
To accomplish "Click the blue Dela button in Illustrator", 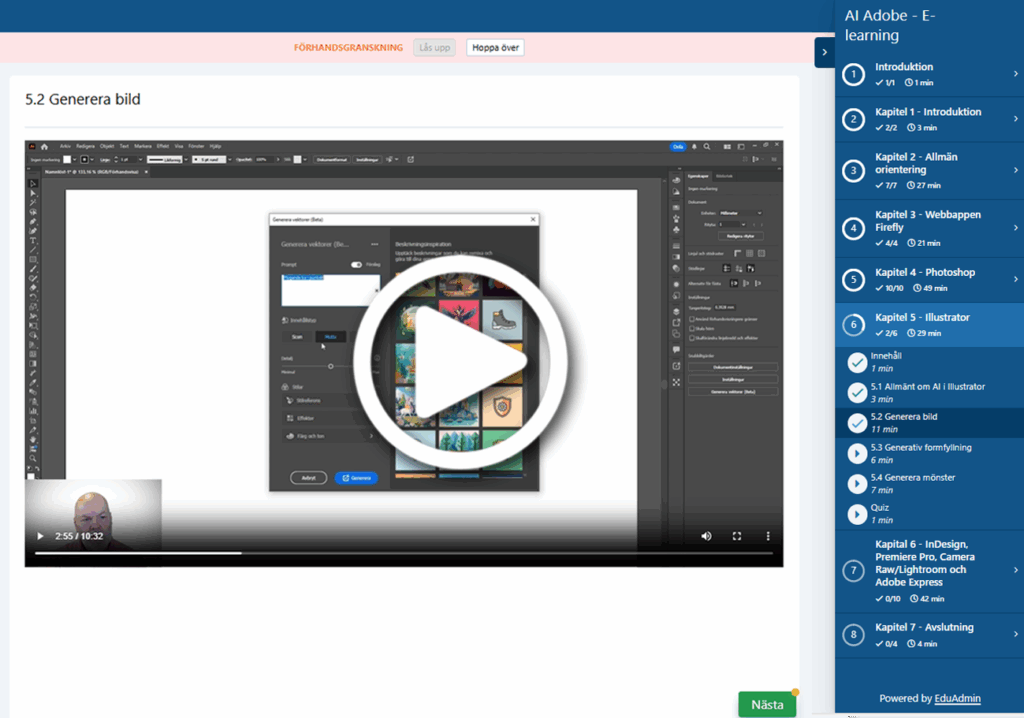I will (678, 147).
